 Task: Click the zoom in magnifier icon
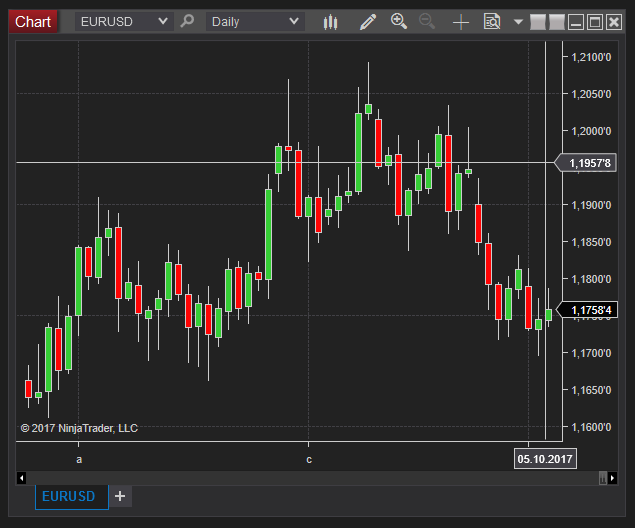[x=398, y=21]
